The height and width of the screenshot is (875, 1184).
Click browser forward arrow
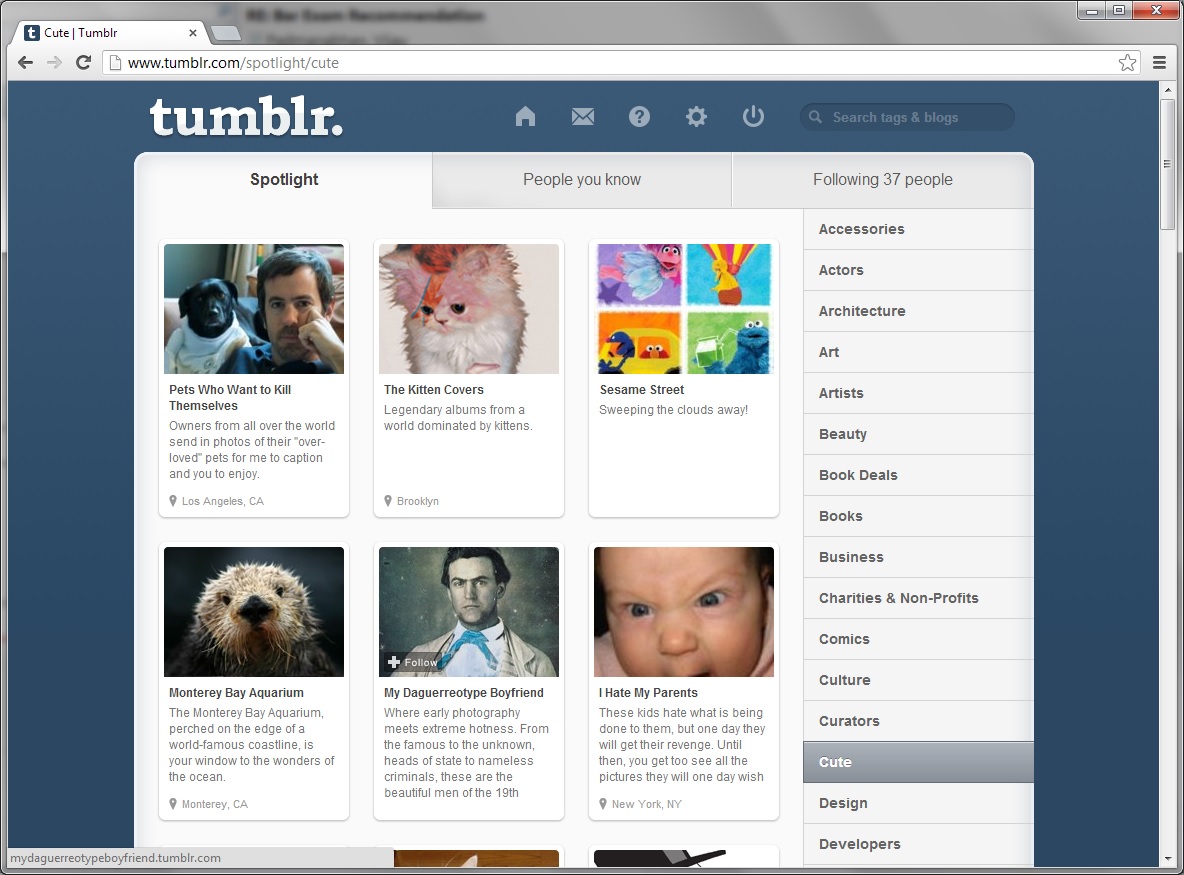54,63
